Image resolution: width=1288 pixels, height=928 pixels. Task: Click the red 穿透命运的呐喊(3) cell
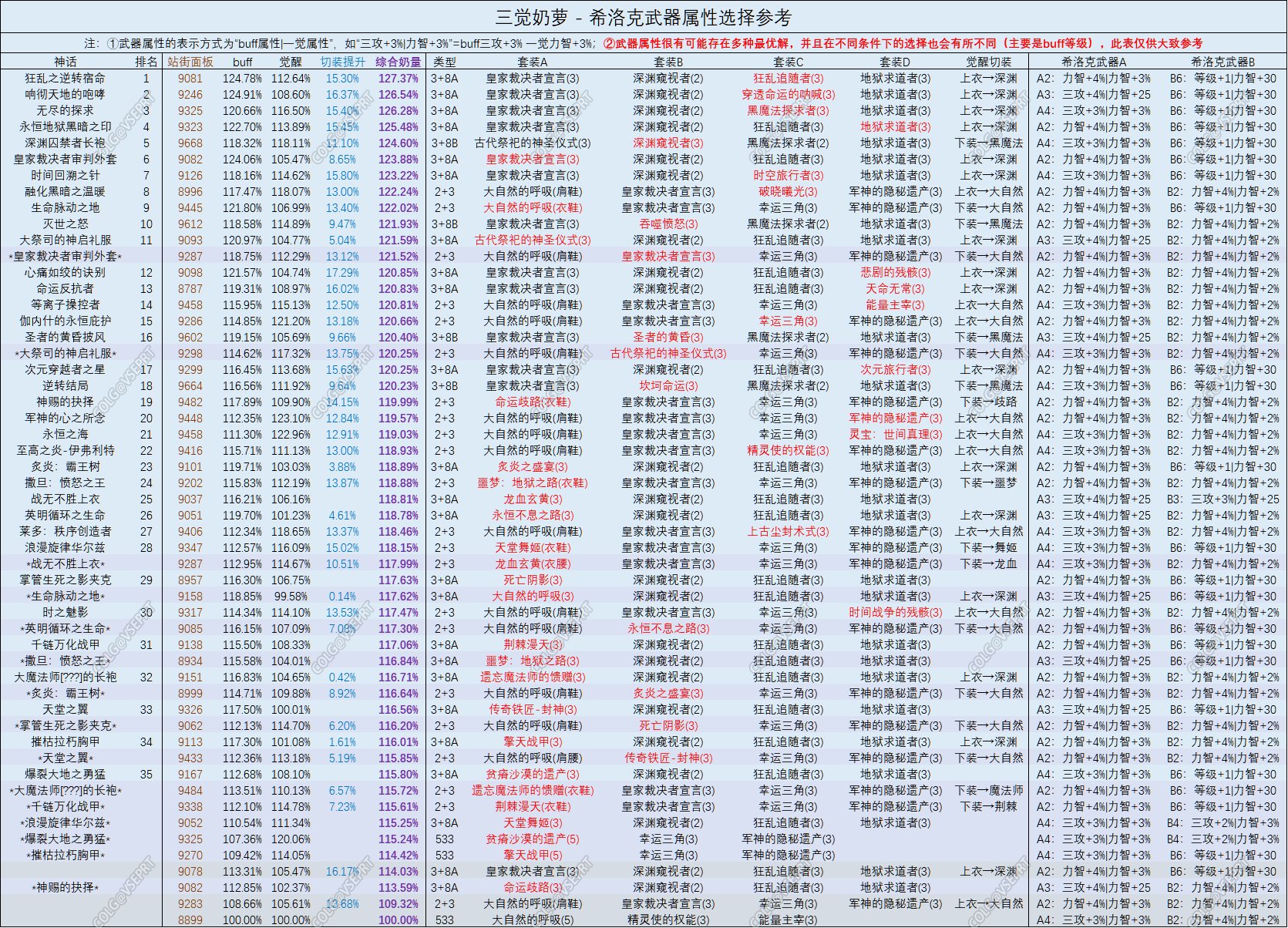[x=788, y=94]
